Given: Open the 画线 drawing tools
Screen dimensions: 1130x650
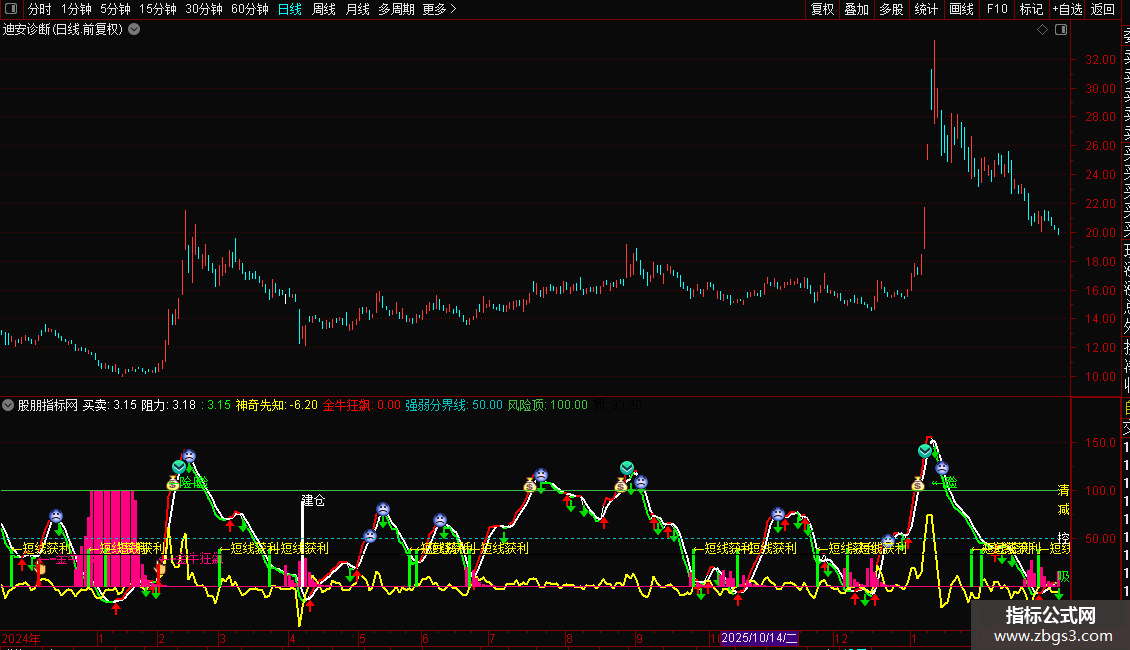Looking at the screenshot, I should [961, 9].
